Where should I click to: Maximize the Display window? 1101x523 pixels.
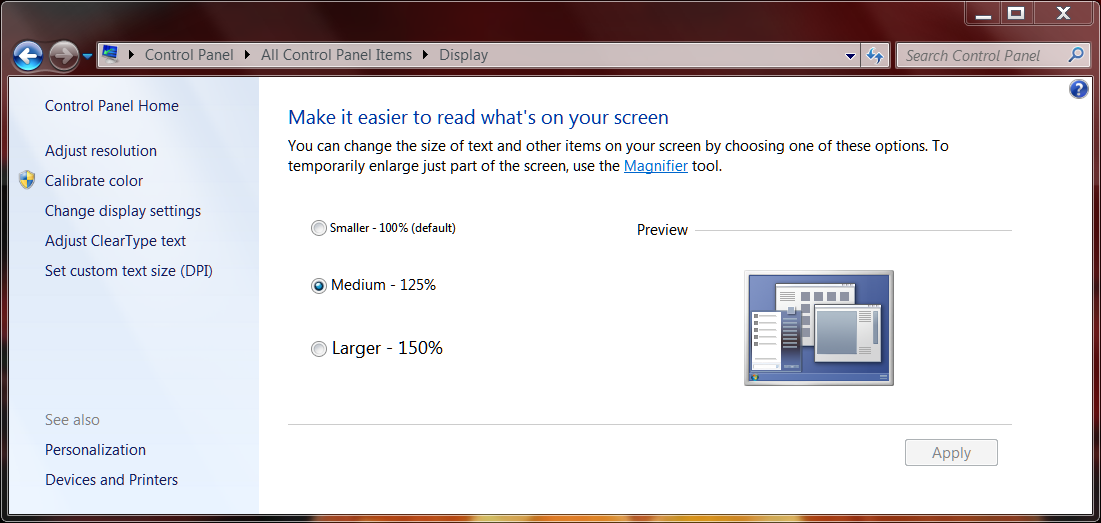[x=1015, y=14]
